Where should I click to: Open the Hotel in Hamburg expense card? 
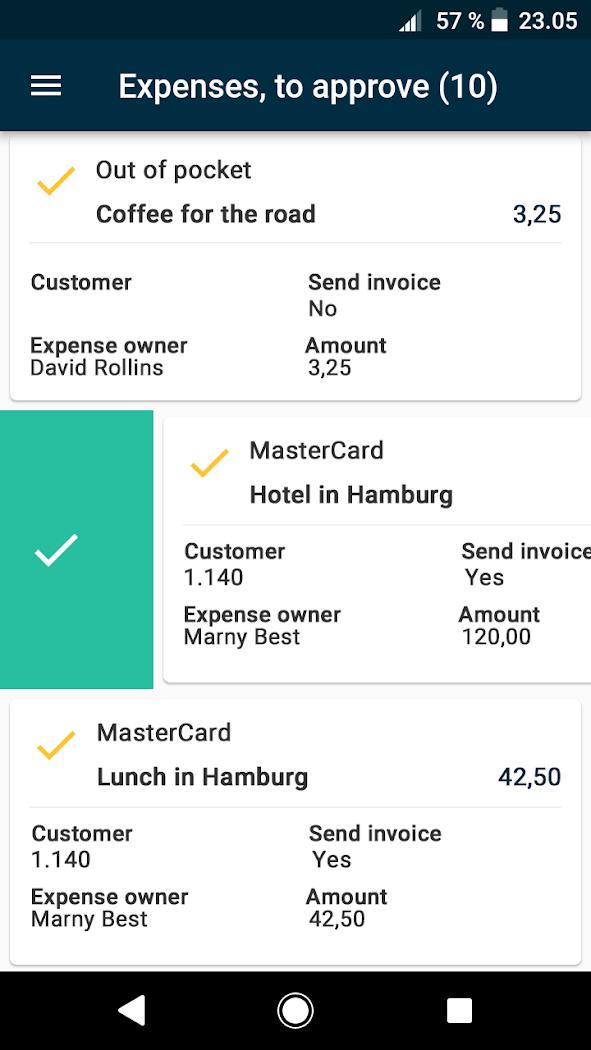tap(377, 549)
